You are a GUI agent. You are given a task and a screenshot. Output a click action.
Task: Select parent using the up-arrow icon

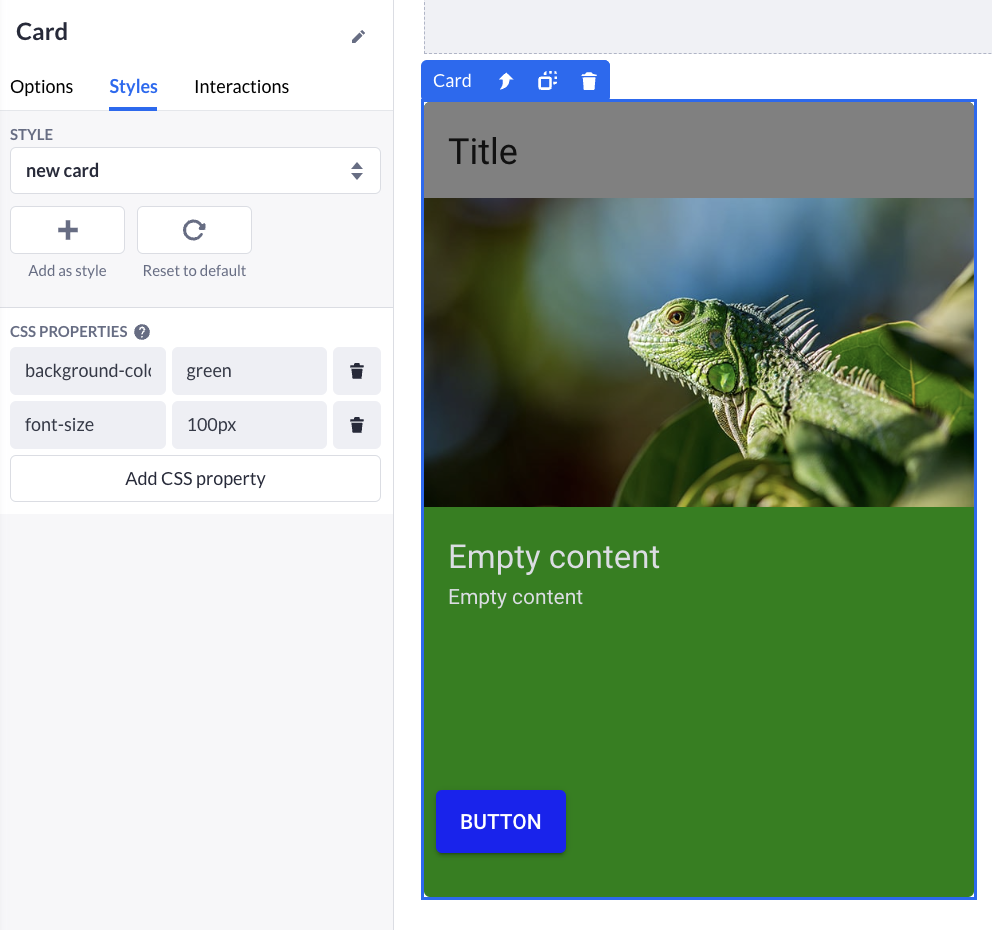pos(506,81)
